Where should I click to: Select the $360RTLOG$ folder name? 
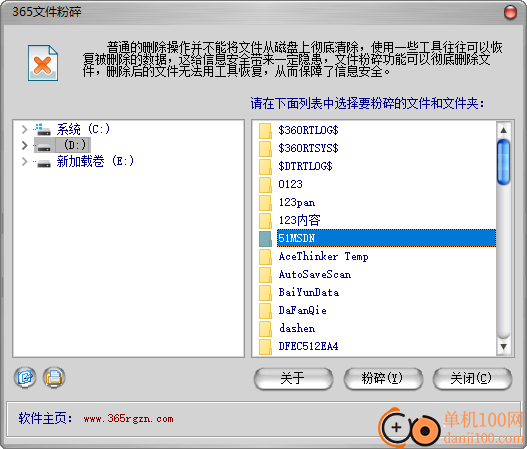(308, 130)
